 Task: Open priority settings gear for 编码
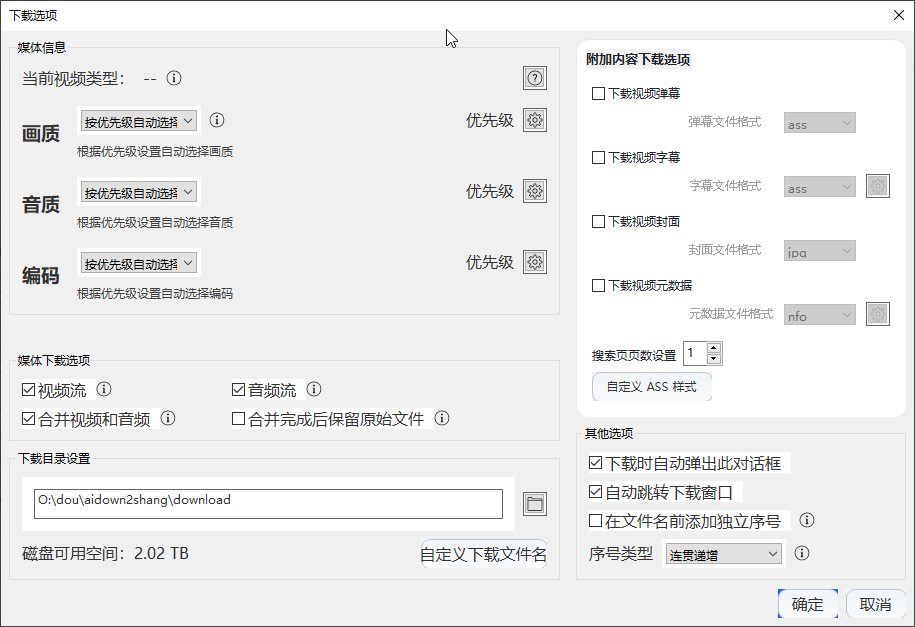(535, 262)
